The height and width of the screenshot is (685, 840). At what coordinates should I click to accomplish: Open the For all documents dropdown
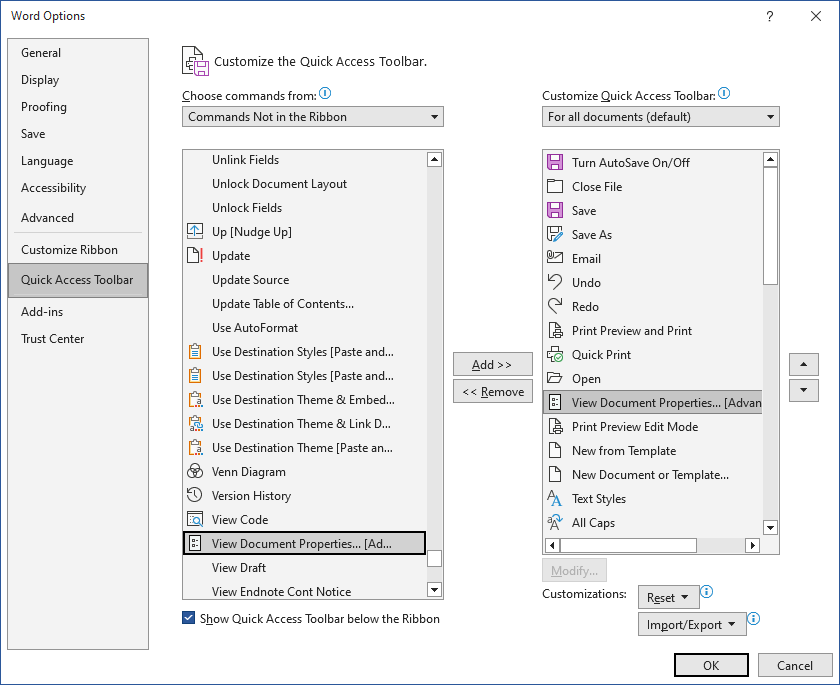(x=661, y=117)
